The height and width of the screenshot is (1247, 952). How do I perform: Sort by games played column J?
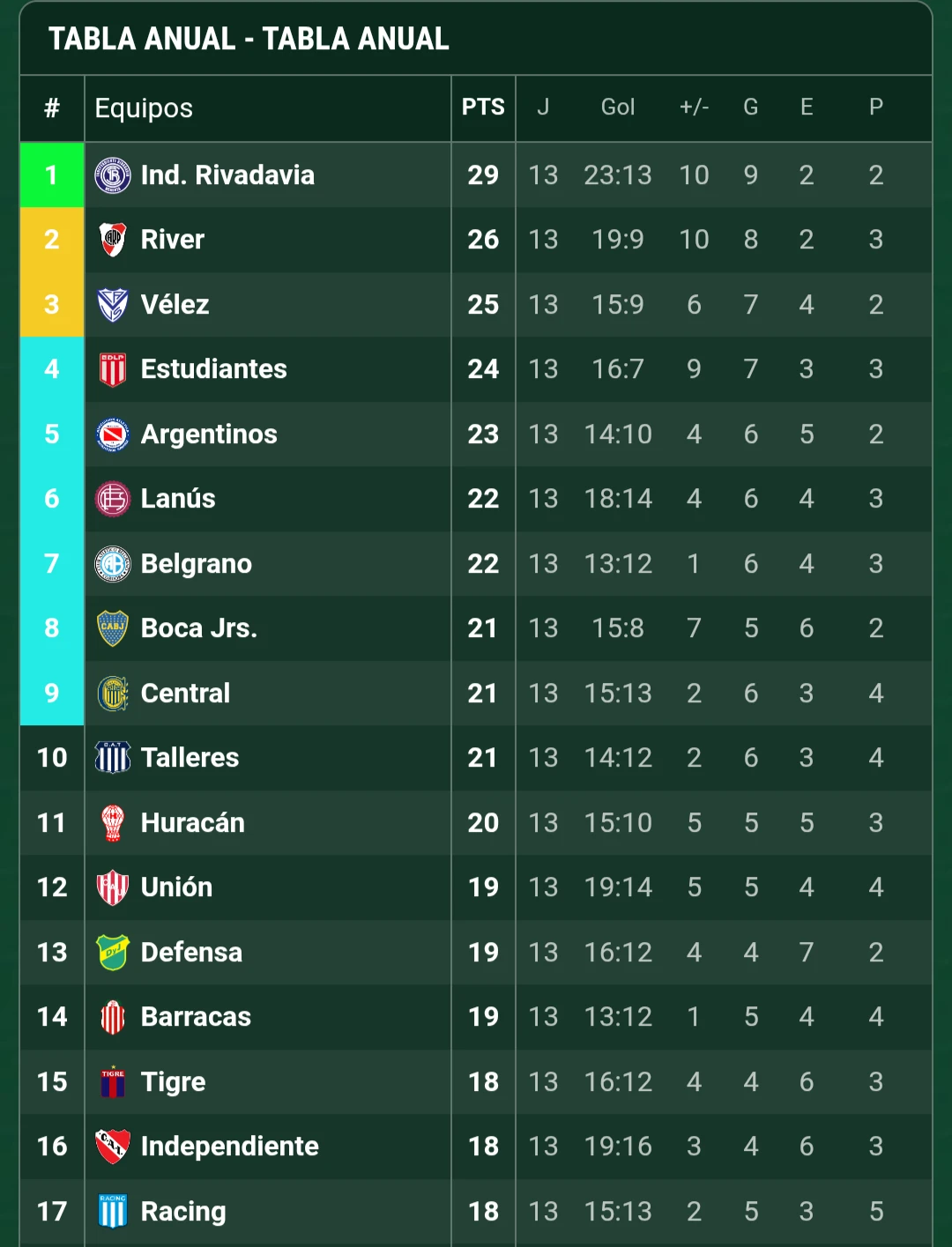point(543,108)
